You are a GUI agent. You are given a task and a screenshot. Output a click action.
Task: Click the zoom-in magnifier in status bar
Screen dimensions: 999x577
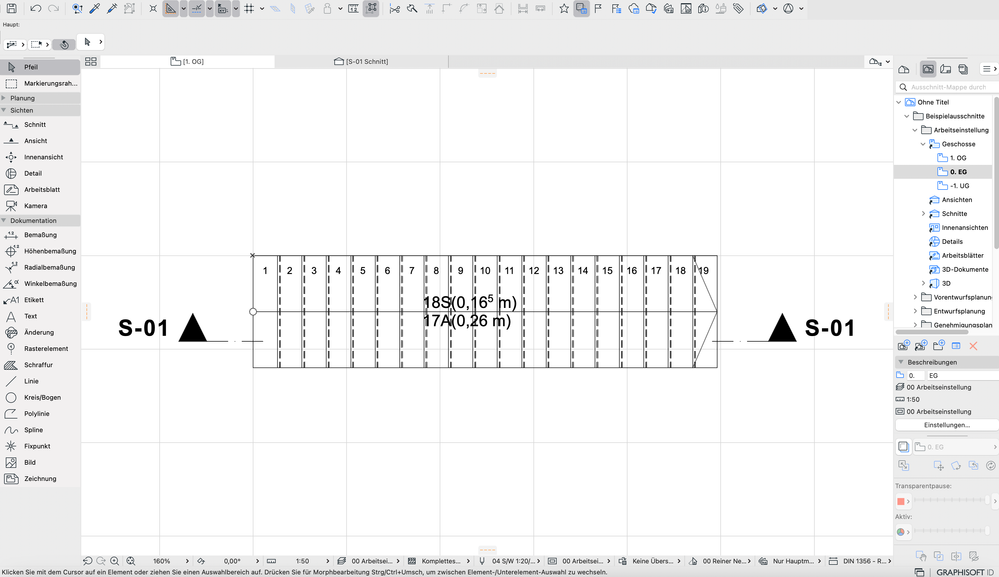tap(115, 561)
